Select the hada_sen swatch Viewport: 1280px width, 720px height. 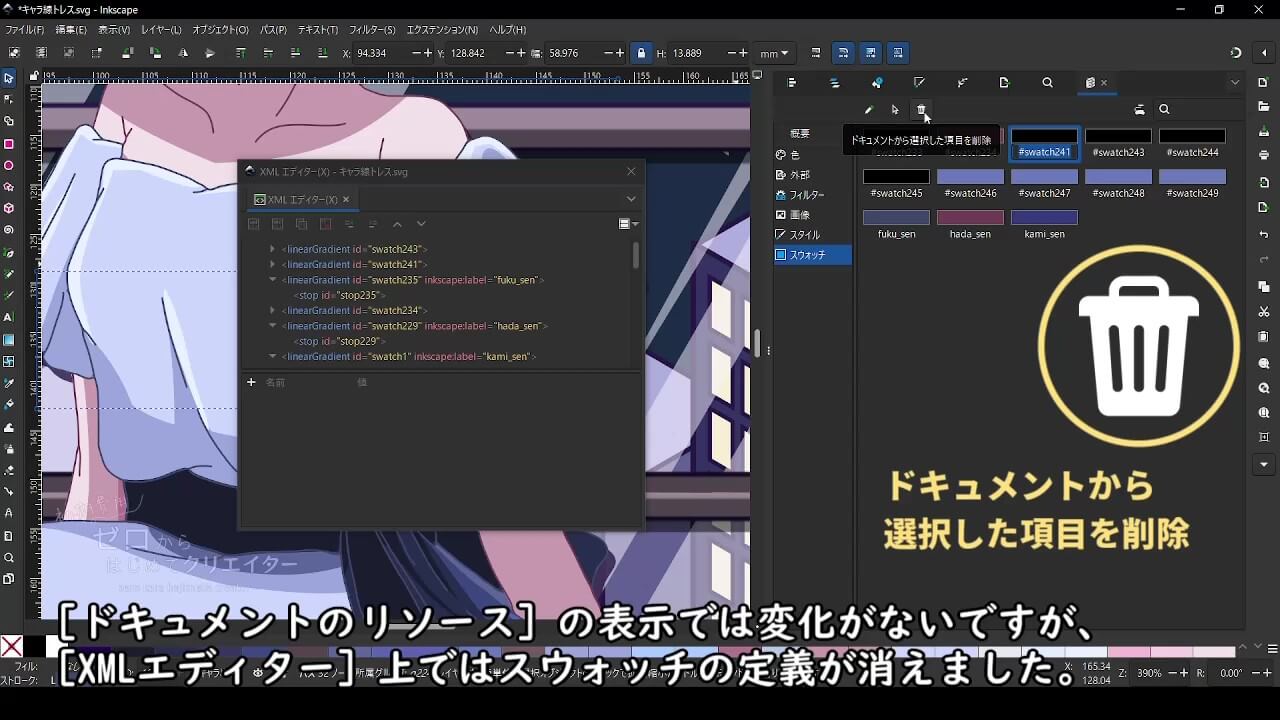pos(970,224)
